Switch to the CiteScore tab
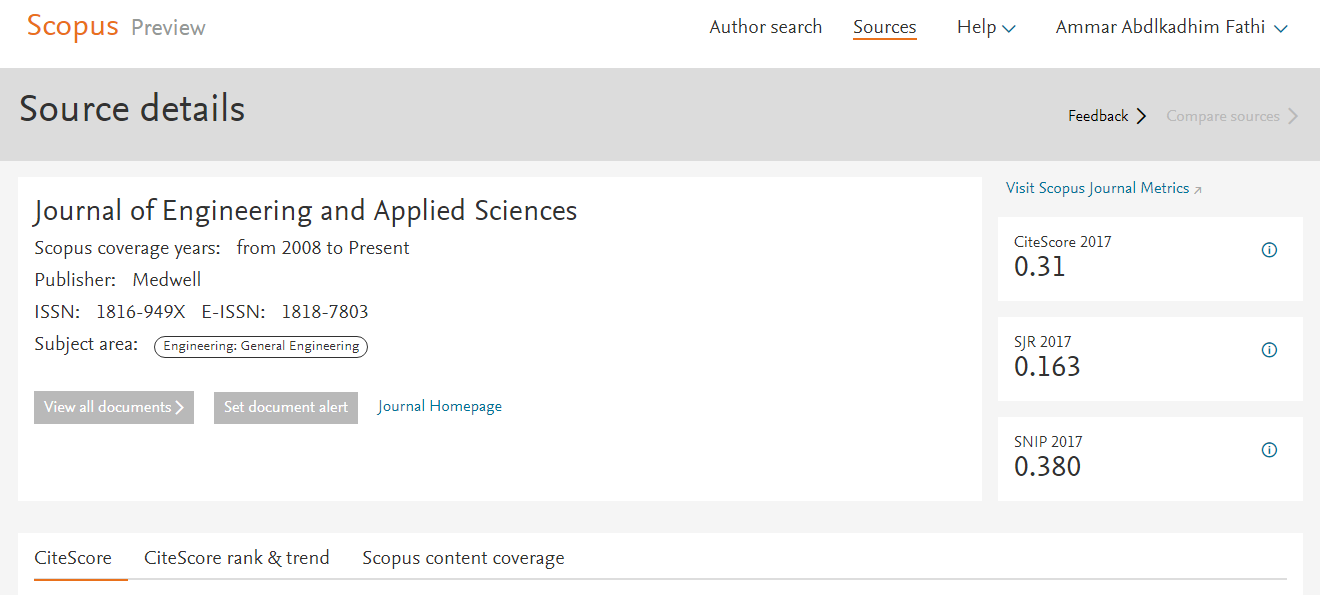 pos(73,558)
